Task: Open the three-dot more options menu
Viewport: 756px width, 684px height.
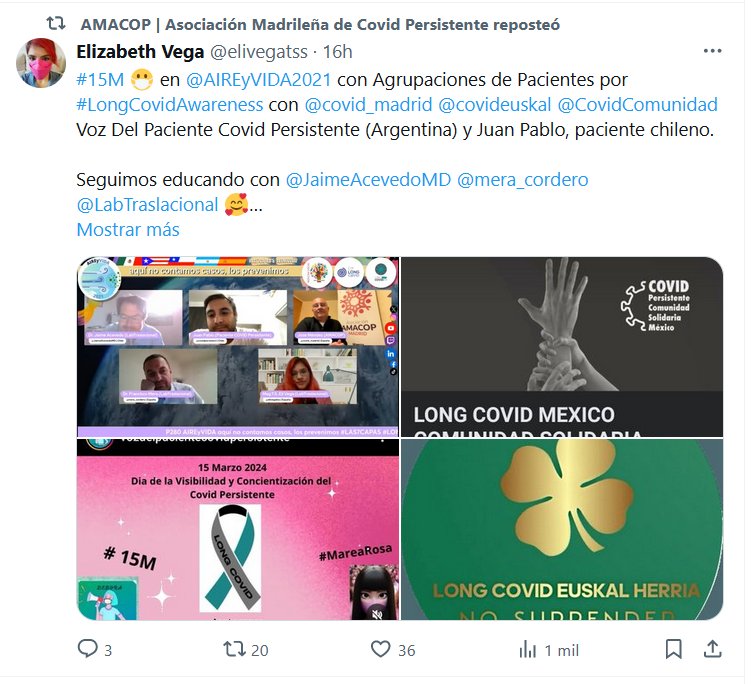Action: coord(712,51)
